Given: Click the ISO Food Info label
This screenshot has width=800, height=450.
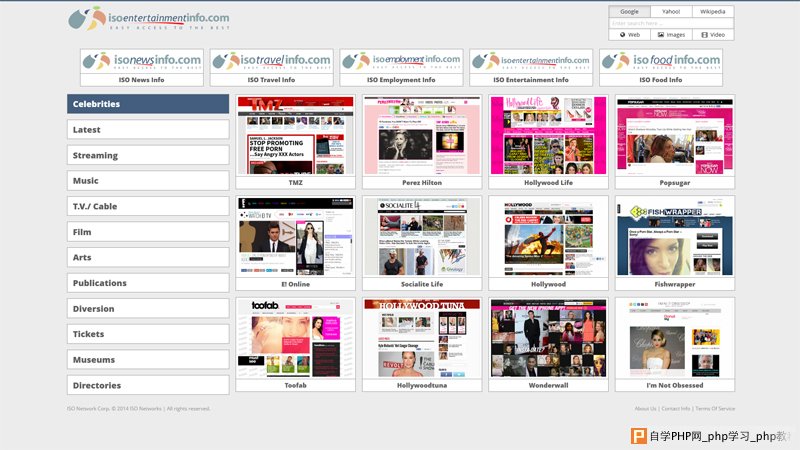Looking at the screenshot, I should tap(661, 80).
